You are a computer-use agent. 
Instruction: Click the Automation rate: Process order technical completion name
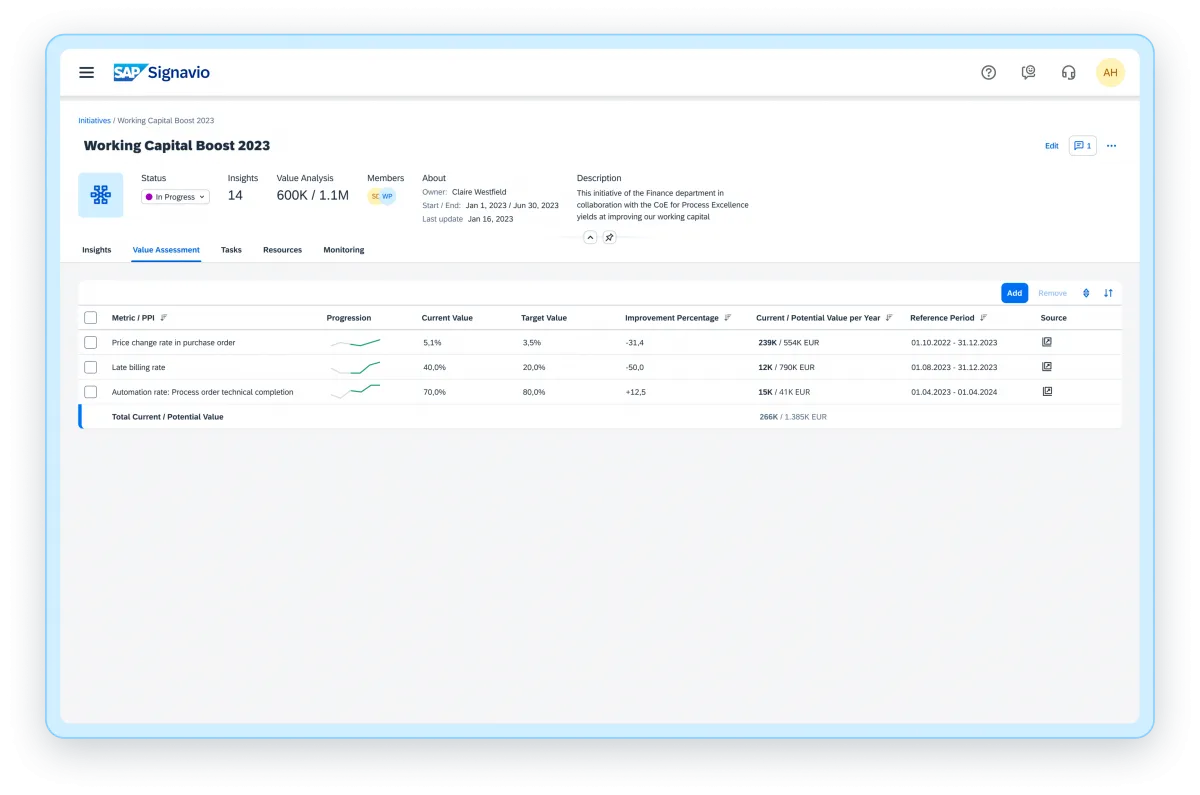point(203,392)
